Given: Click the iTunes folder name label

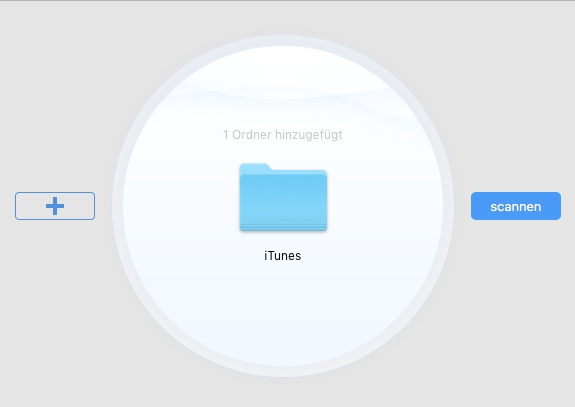Looking at the screenshot, I should [282, 256].
